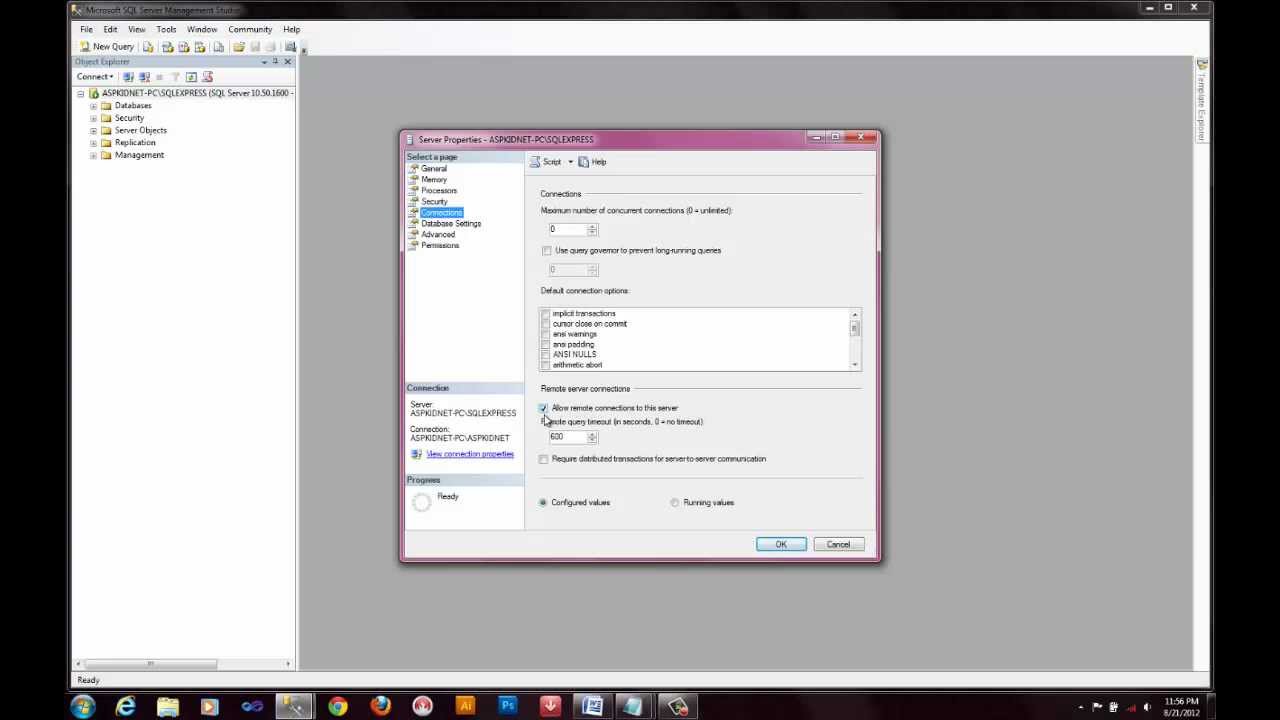Screen dimensions: 1280x720
Task: Select the Configured values radio button
Action: [543, 503]
